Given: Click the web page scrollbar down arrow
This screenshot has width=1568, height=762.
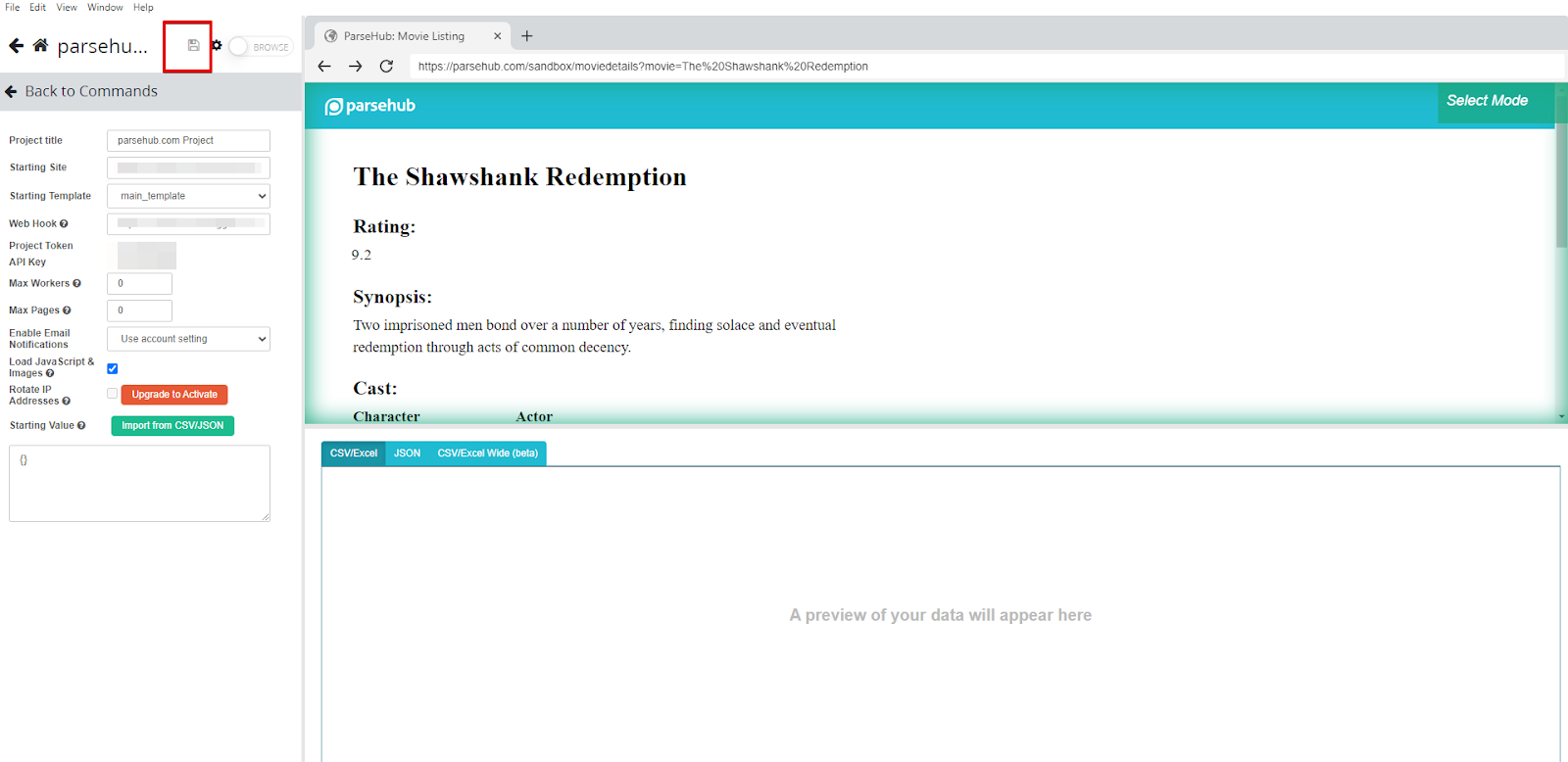Looking at the screenshot, I should coord(1562,416).
